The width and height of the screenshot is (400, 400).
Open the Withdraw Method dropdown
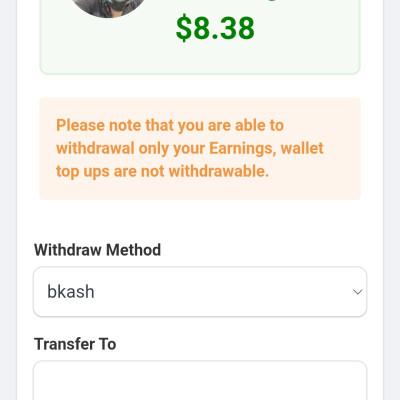(x=200, y=292)
